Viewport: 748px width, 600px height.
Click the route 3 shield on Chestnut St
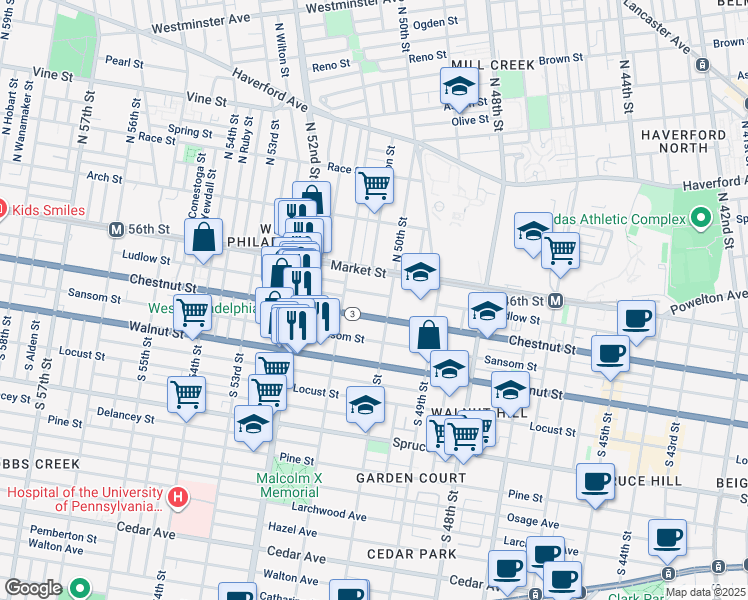click(x=352, y=313)
